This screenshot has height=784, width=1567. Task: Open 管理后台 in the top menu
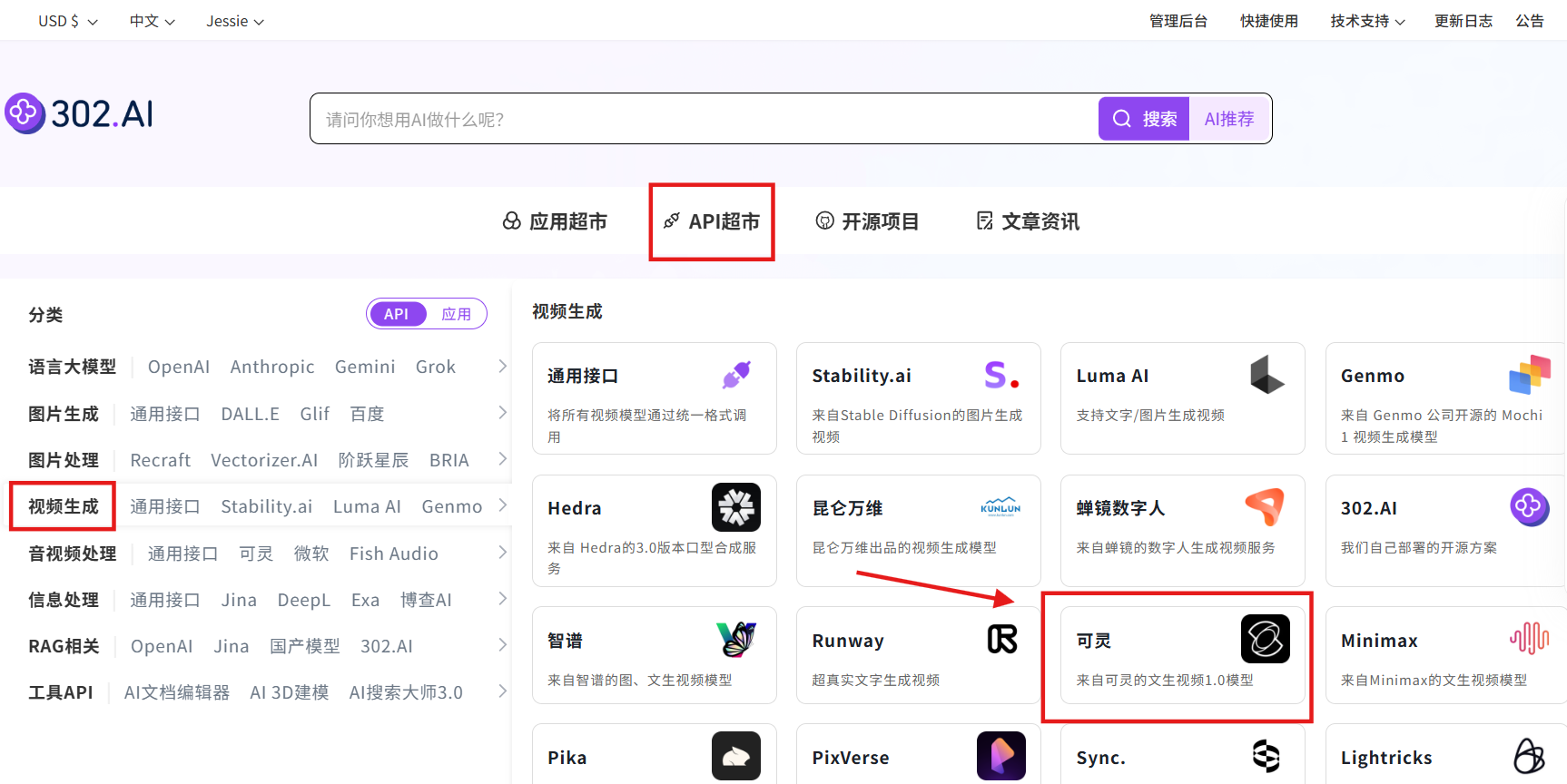1178,21
